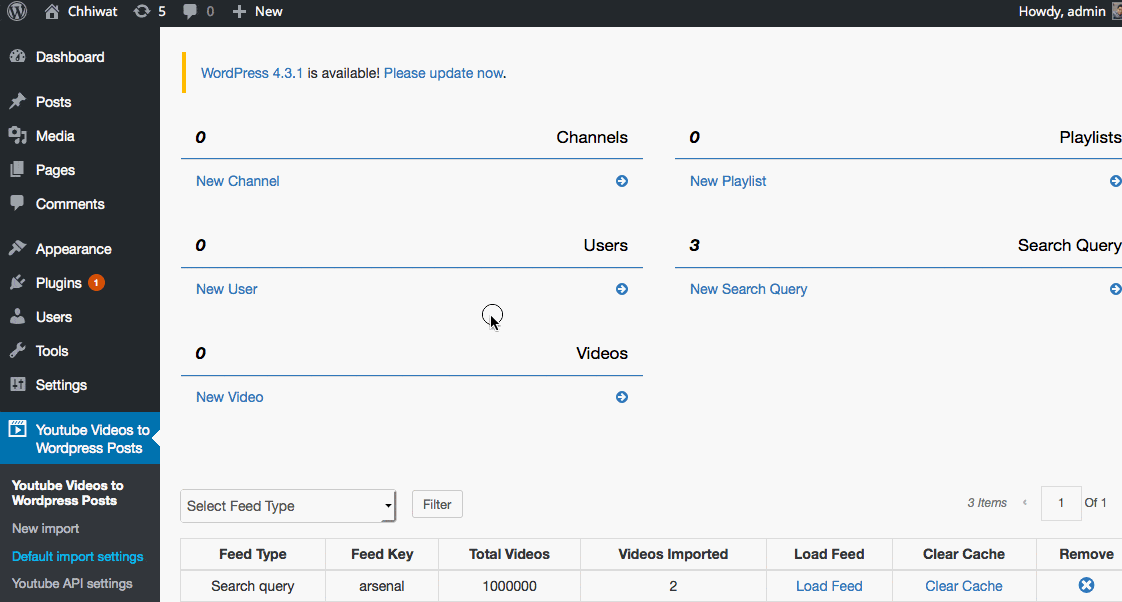Select Youtube API settings submenu item
The image size is (1122, 602).
[72, 583]
